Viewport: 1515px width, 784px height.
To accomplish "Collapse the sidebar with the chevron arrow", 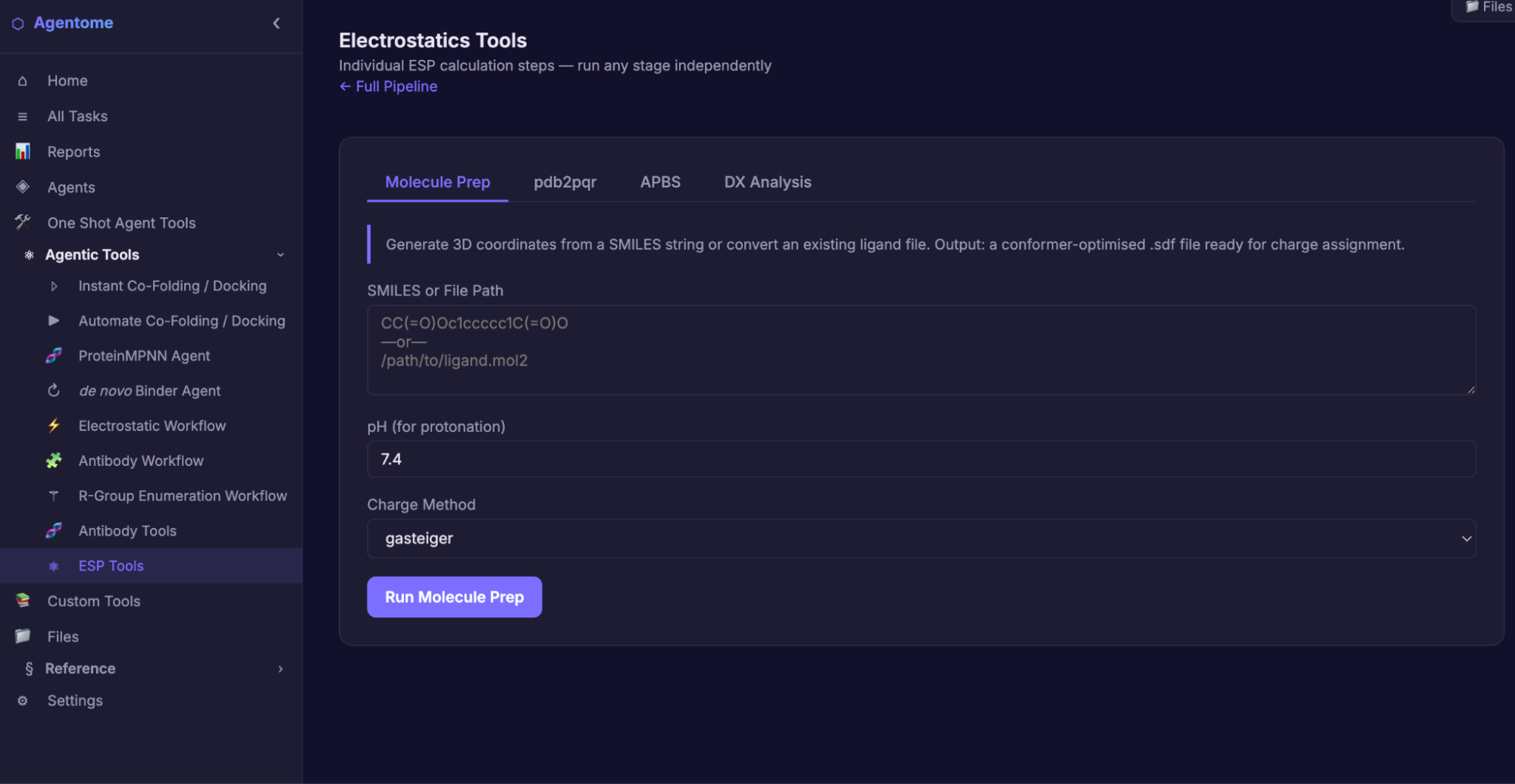I will pyautogui.click(x=277, y=23).
